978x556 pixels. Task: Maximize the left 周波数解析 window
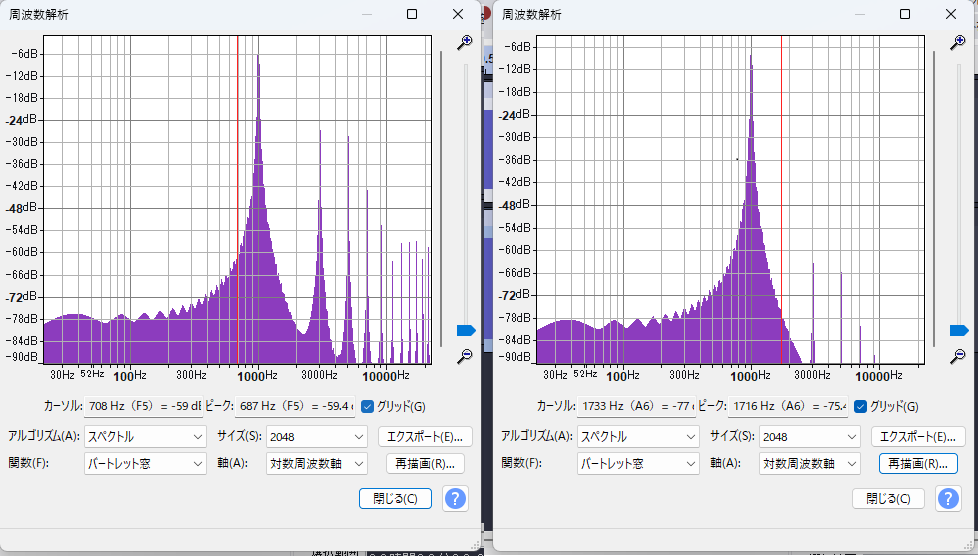(412, 14)
